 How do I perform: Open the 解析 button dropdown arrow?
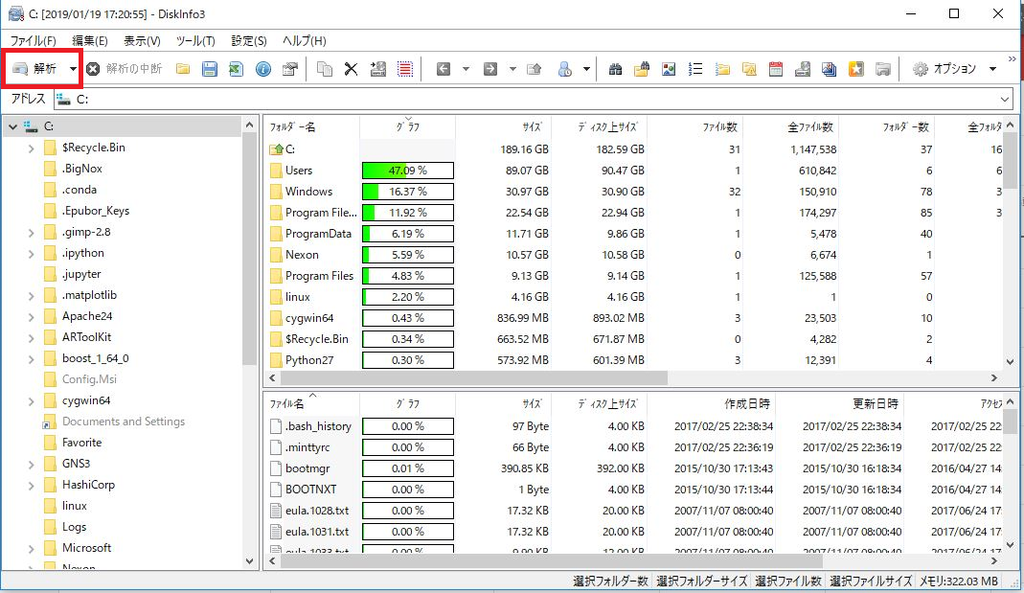point(73,69)
